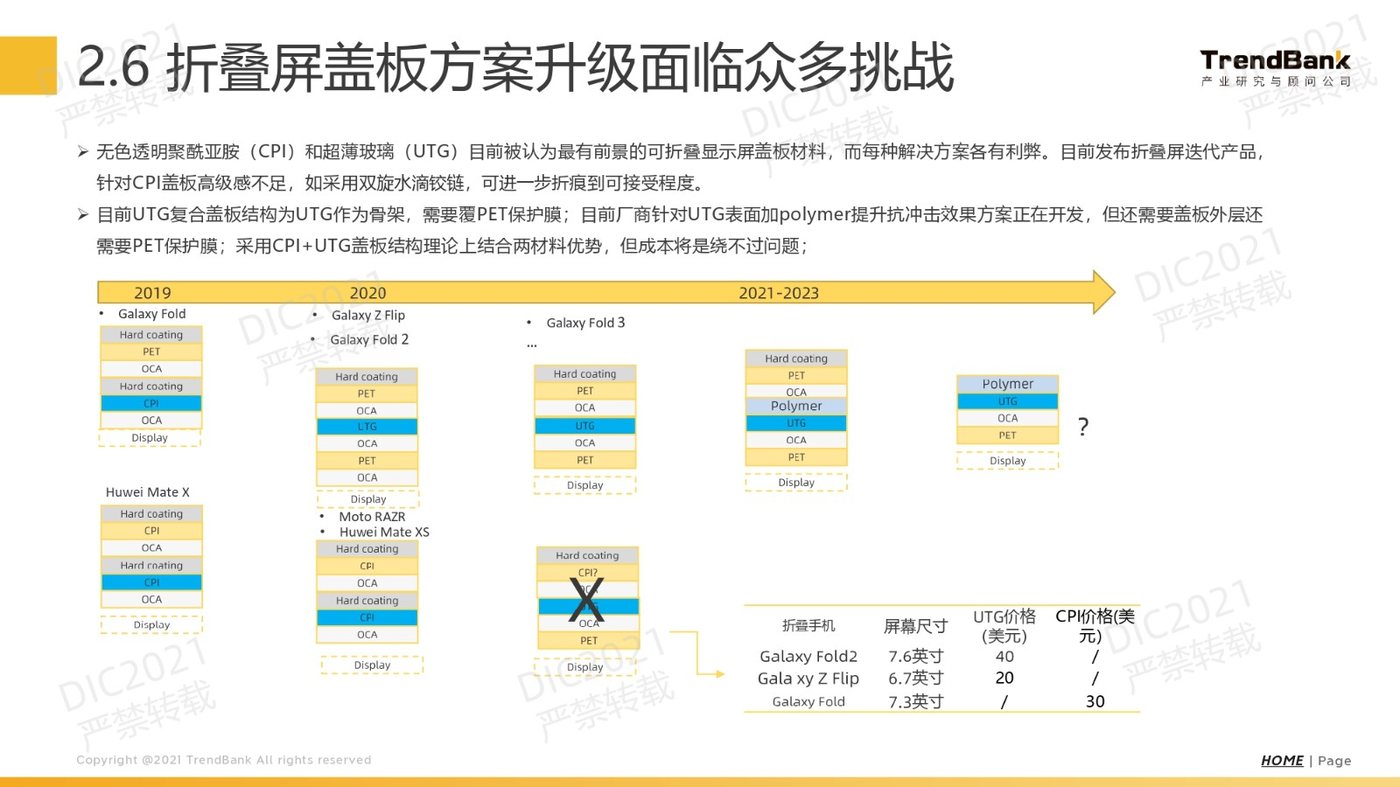Image resolution: width=1400 pixels, height=787 pixels.
Task: Click the Polymer layer in rightmost stack
Action: coord(1007,384)
